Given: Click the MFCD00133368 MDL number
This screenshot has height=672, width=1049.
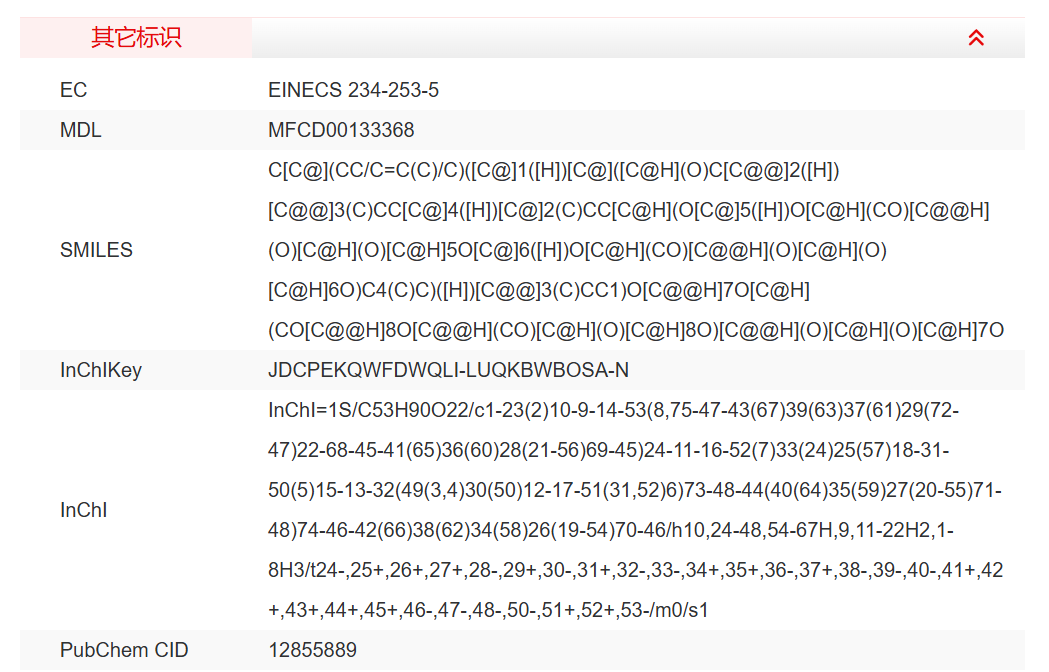Looking at the screenshot, I should click(x=341, y=130).
